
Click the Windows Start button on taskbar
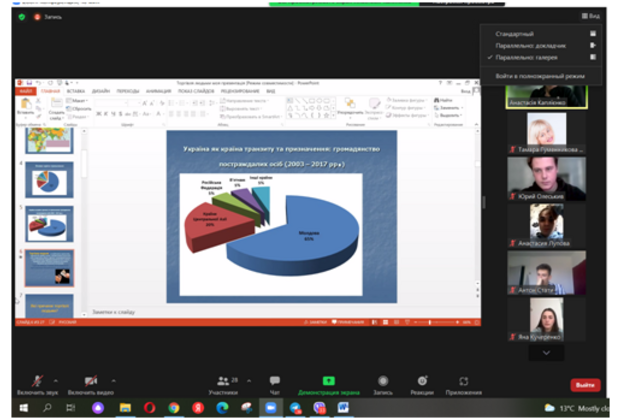22,407
